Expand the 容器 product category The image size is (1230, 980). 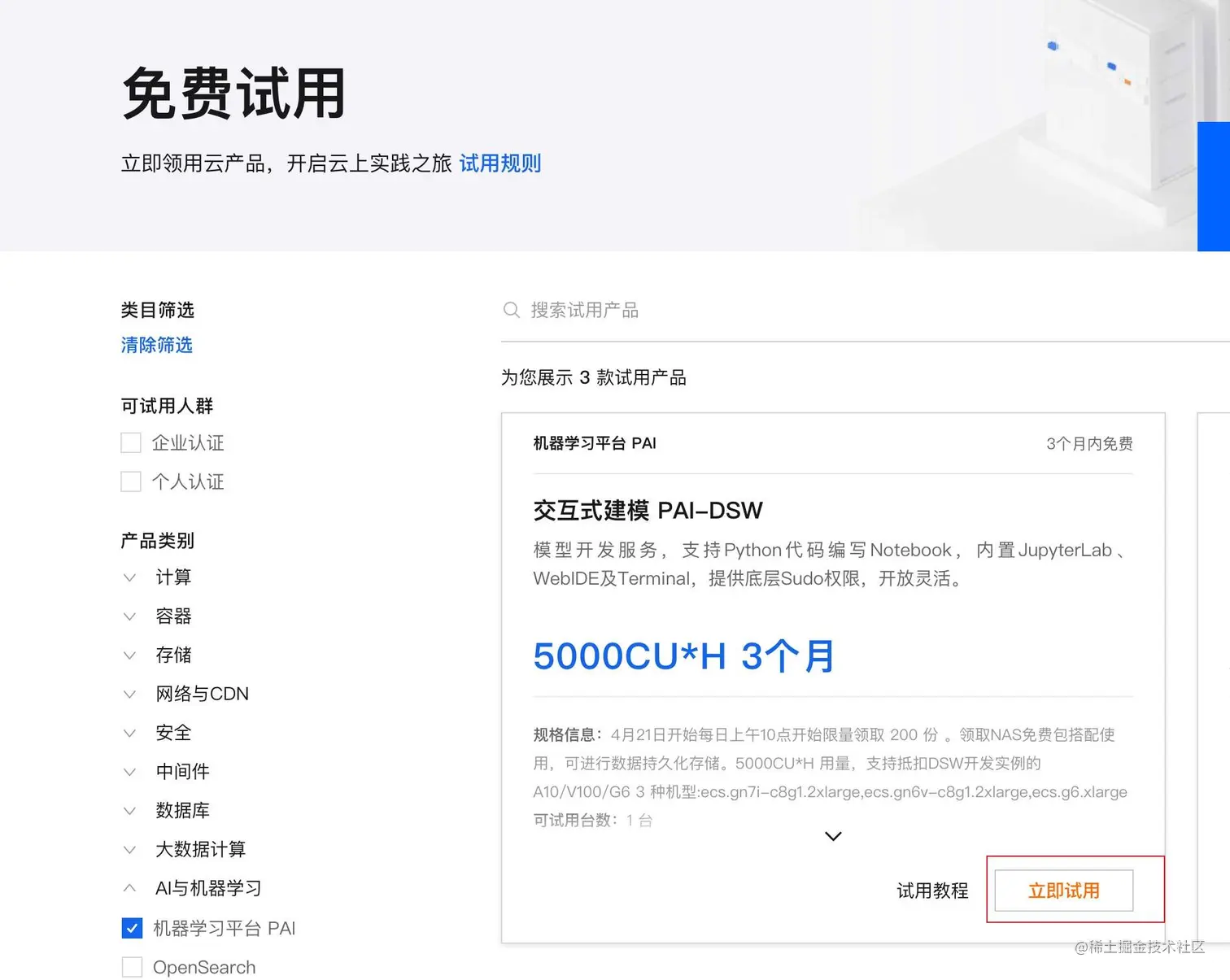coord(130,616)
